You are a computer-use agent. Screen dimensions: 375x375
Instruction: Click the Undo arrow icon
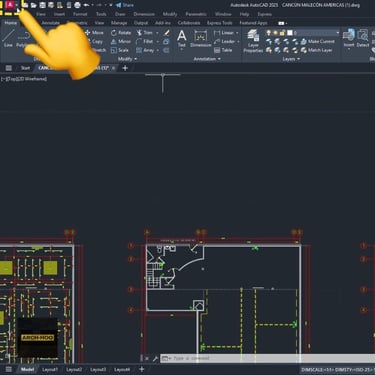point(86,5)
